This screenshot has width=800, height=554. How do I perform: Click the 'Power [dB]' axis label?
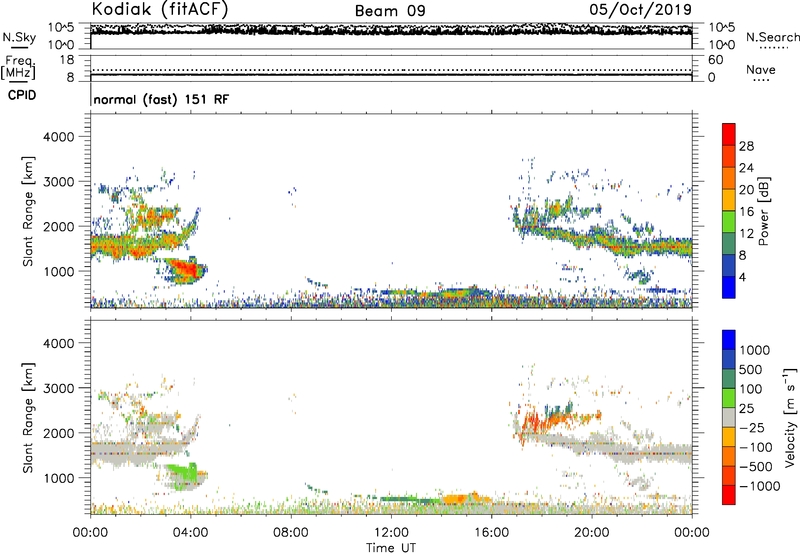tap(763, 211)
